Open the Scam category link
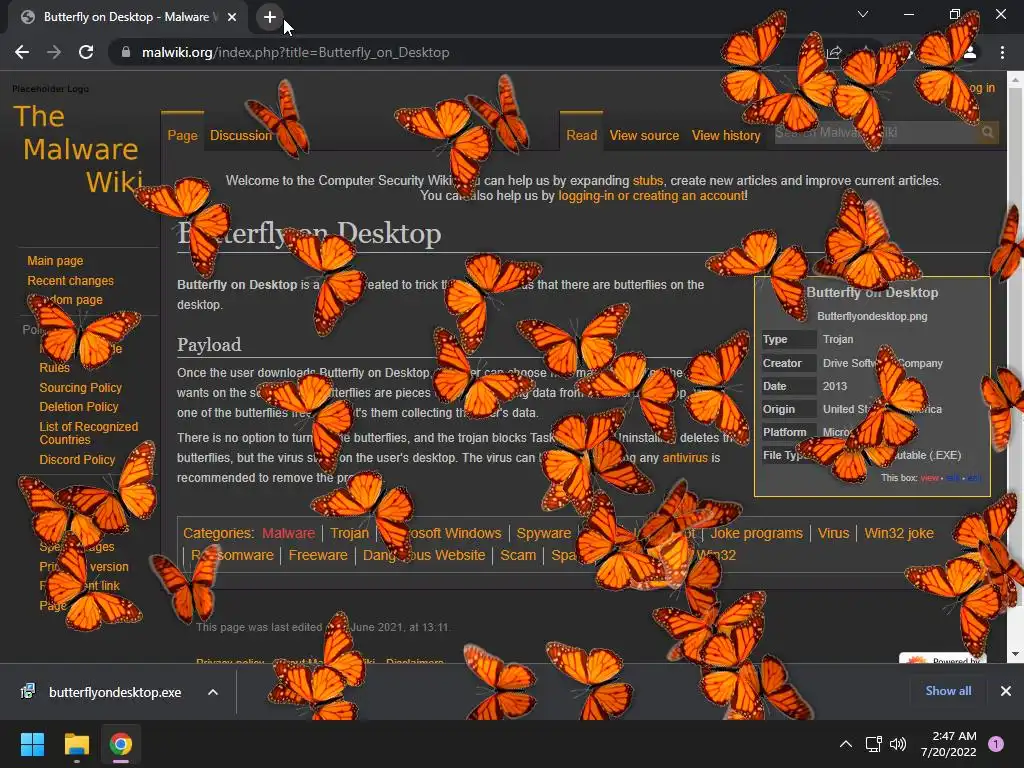 click(x=518, y=555)
